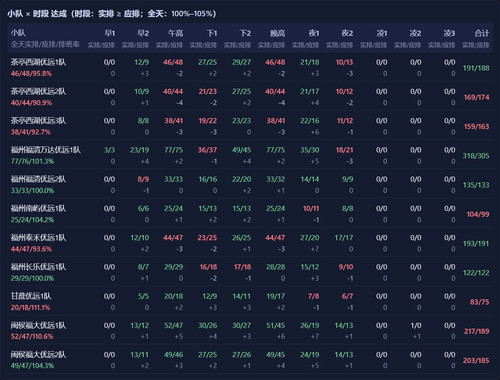Select the 福州泰禾优远1队 team name
The width and height of the screenshot is (500, 380).
tap(38, 238)
